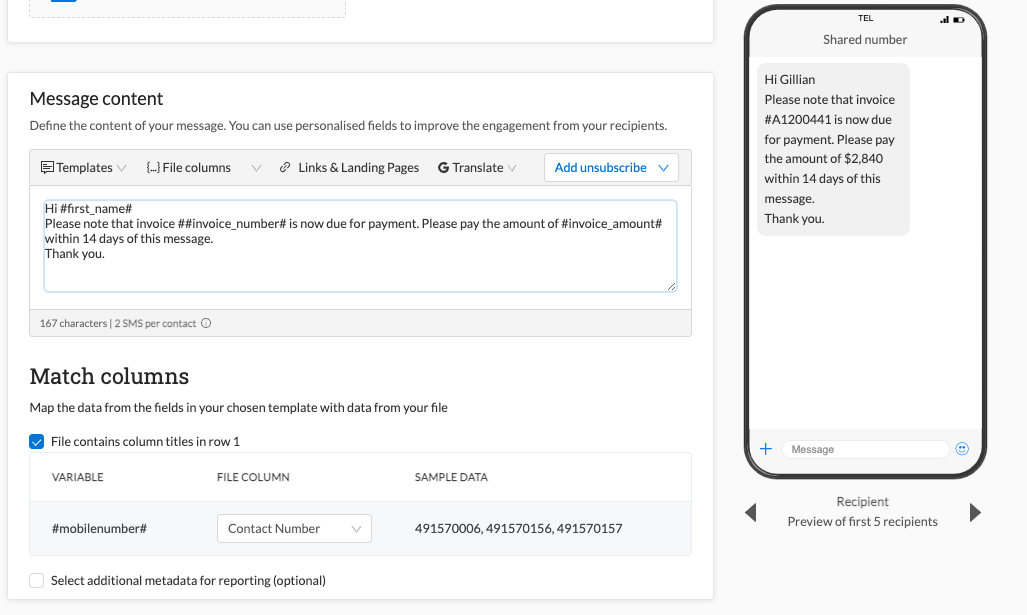
Task: Uncheck File contains column titles in row 1
Action: (x=37, y=441)
